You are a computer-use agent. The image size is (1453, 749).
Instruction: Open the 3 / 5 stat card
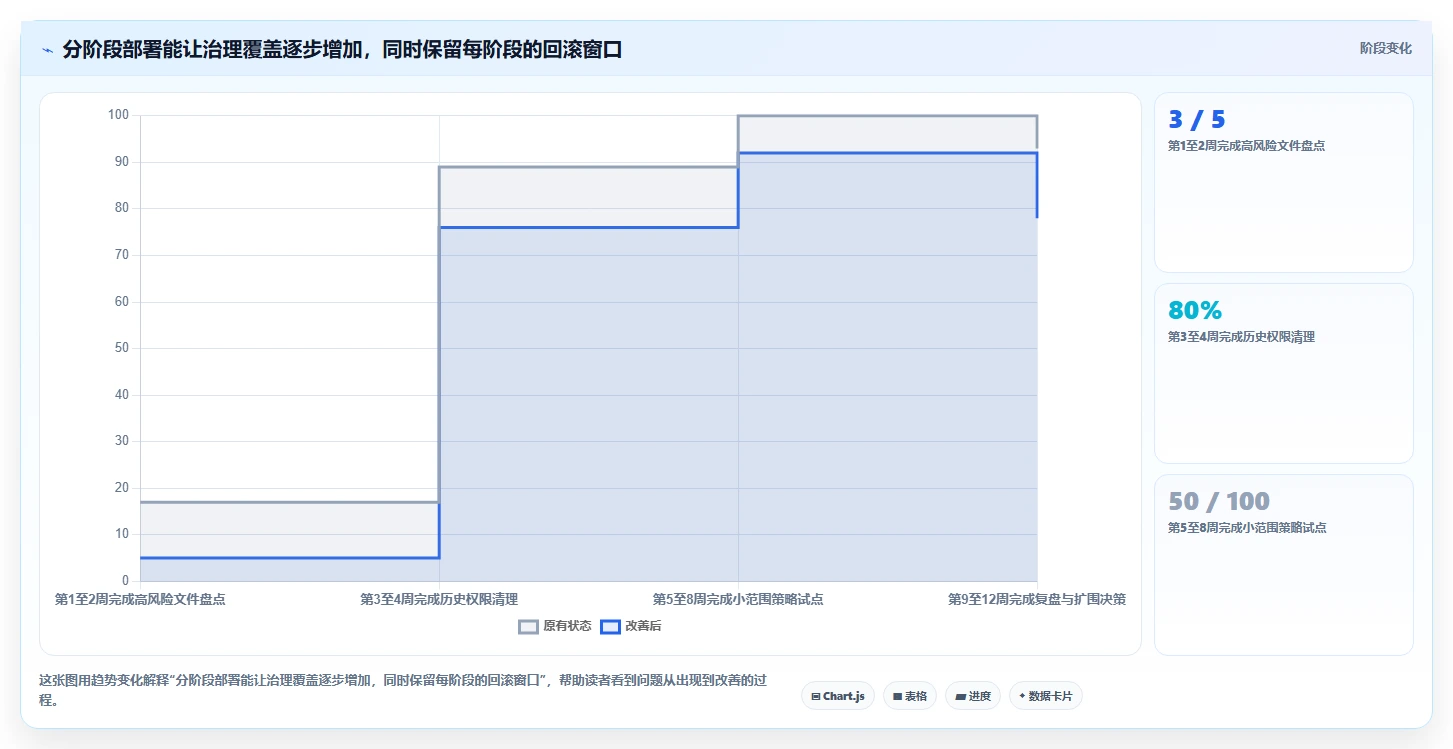pyautogui.click(x=1284, y=182)
